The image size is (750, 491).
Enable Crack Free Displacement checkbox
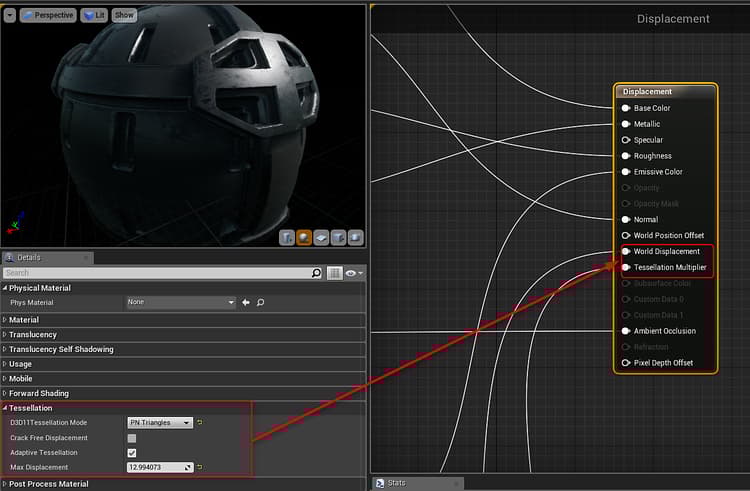[x=132, y=438]
